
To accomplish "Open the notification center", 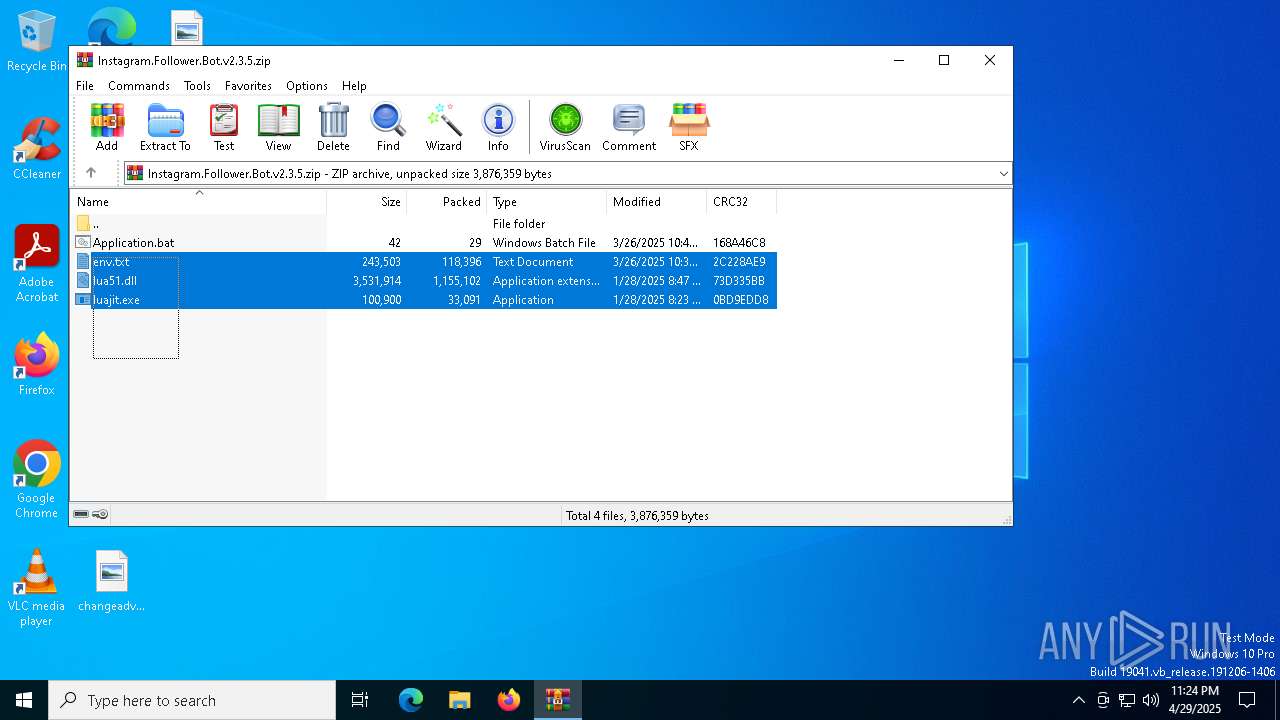I will (x=1247, y=700).
